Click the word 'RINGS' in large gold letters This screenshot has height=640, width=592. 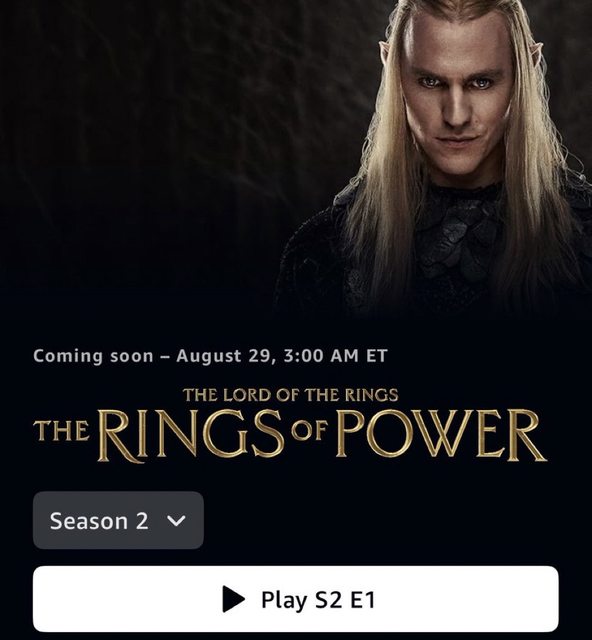click(x=191, y=436)
